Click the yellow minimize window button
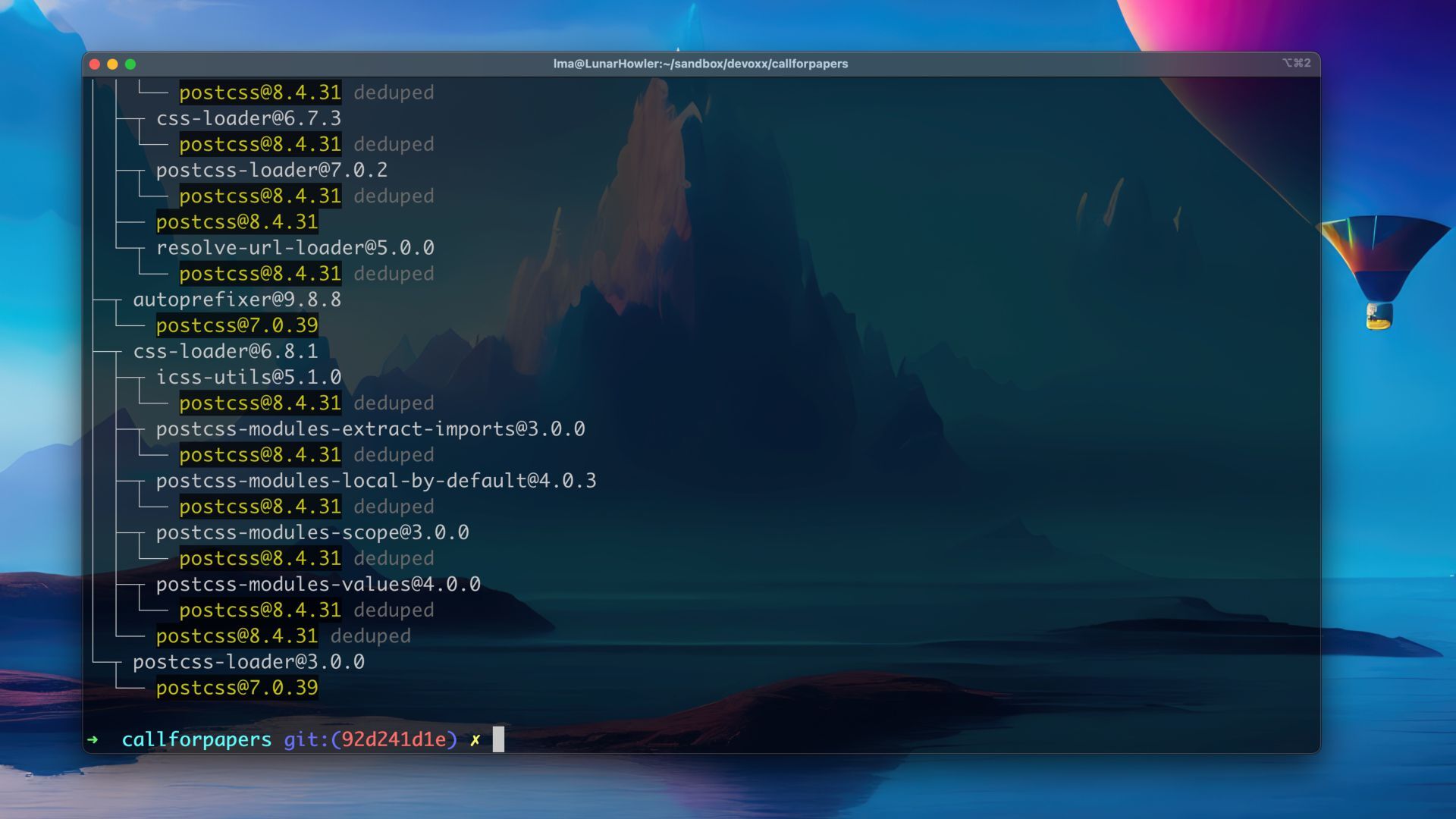 (x=112, y=64)
